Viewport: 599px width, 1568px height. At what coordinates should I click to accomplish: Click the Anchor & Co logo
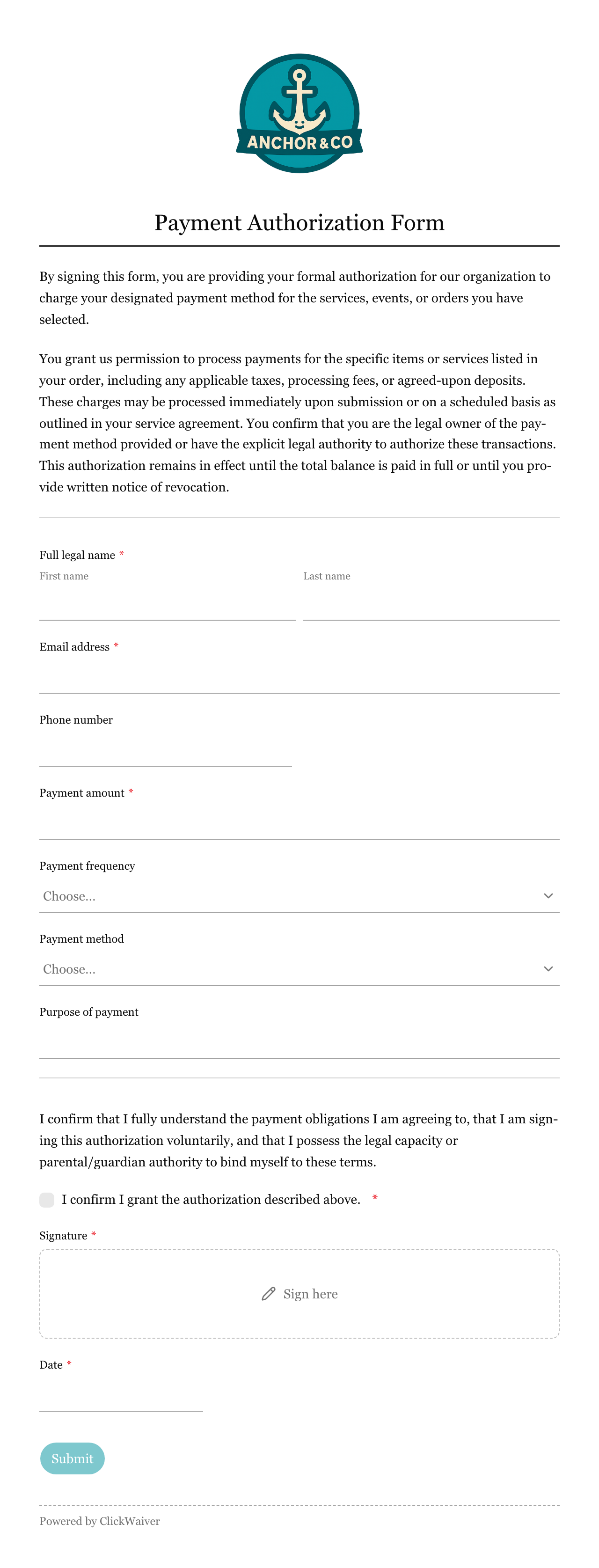click(299, 113)
